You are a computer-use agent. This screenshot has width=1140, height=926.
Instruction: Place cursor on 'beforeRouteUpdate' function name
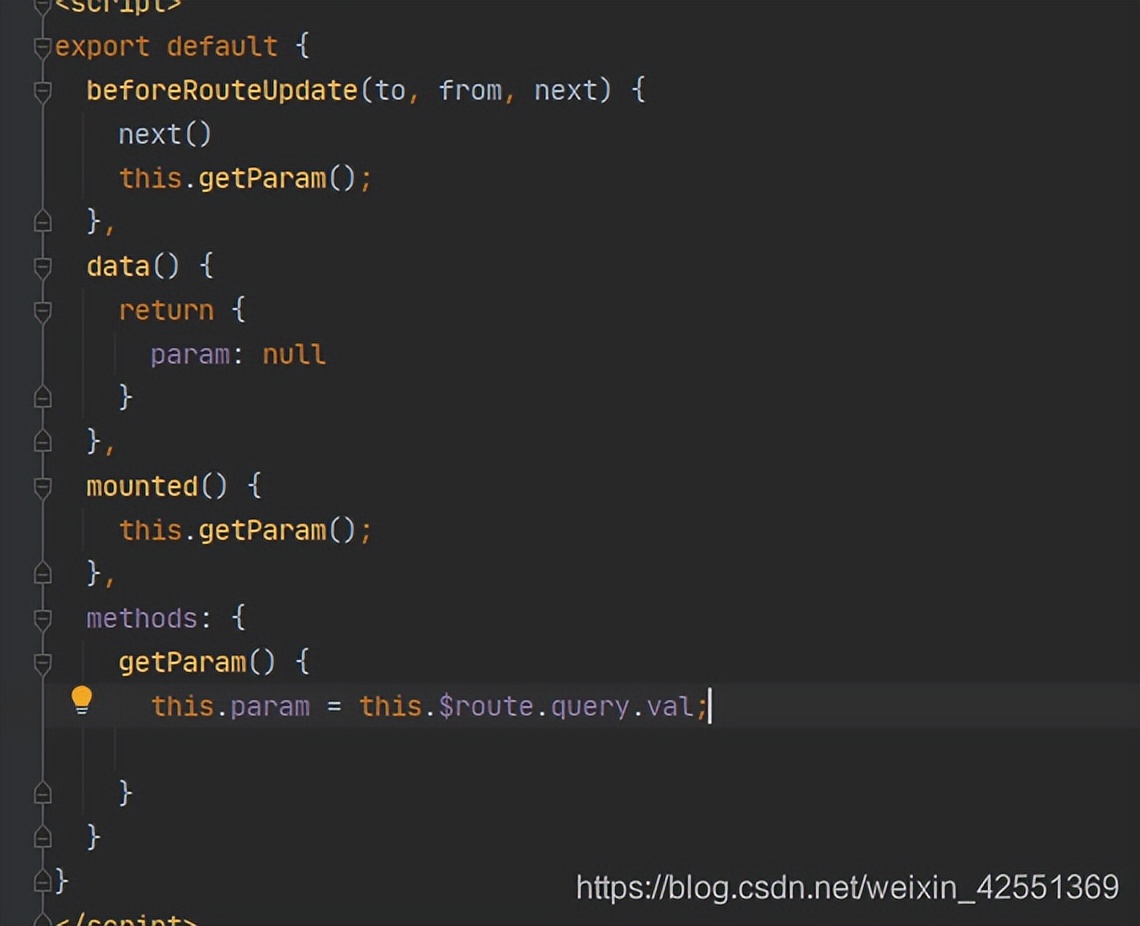coord(222,91)
